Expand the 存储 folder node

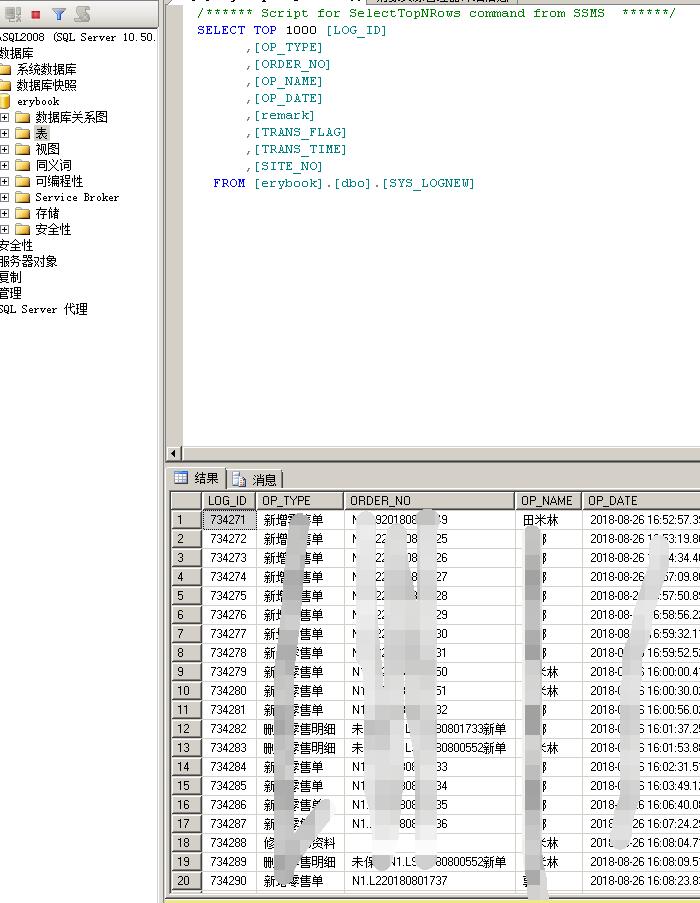point(5,214)
